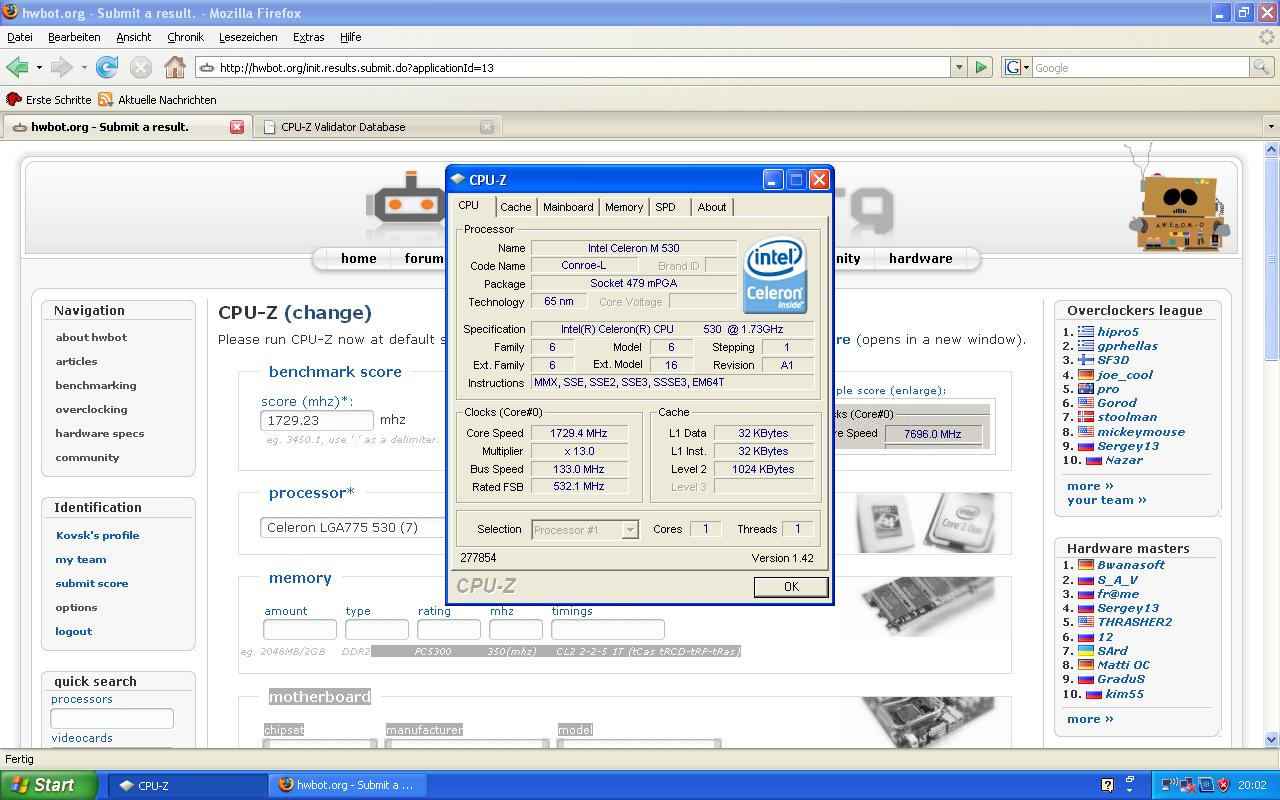1280x800 pixels.
Task: Click the processors quick search field
Action: [x=112, y=718]
